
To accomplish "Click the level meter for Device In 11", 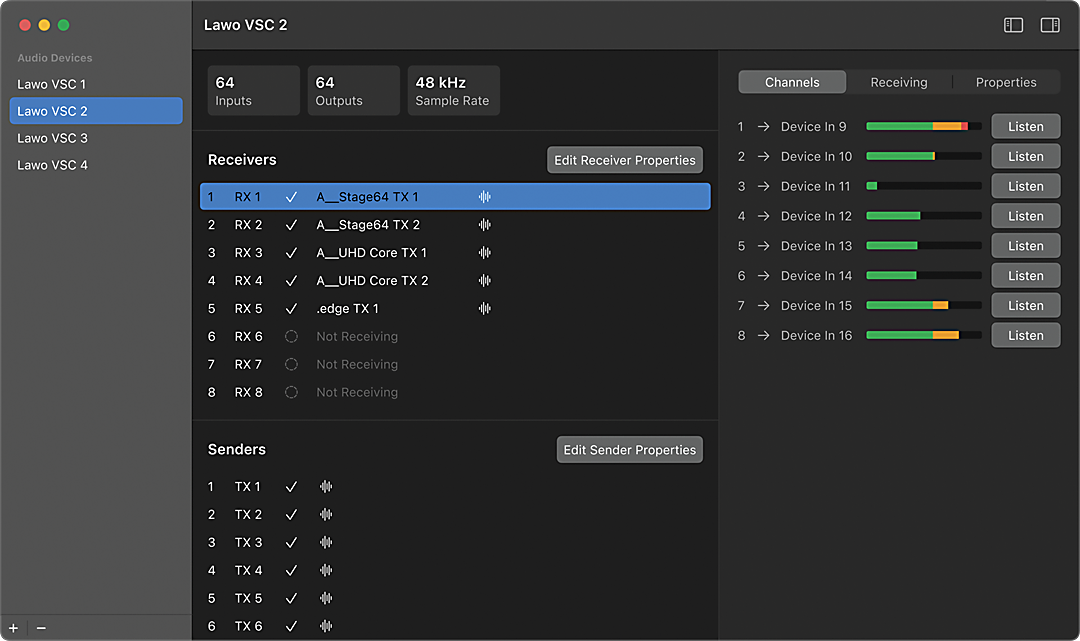I will (x=924, y=186).
